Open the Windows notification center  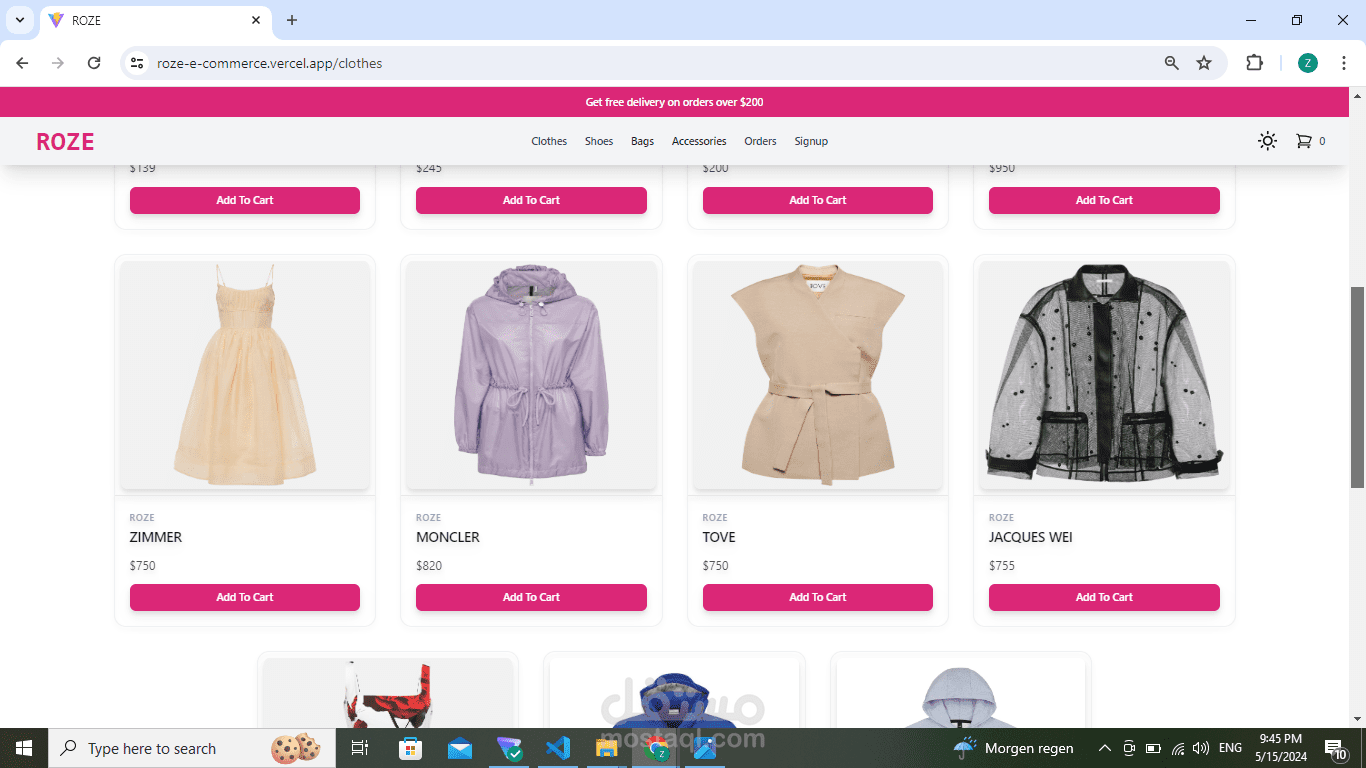pos(1336,748)
